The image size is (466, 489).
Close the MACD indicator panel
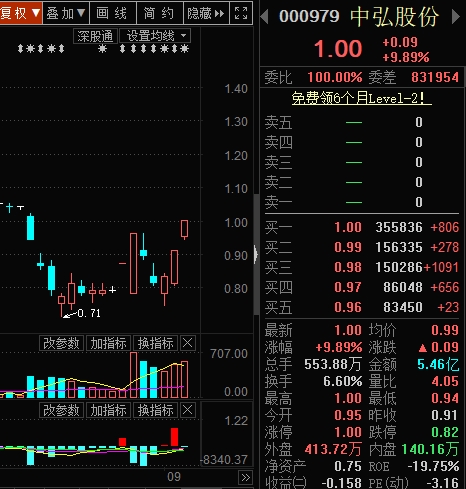188,410
